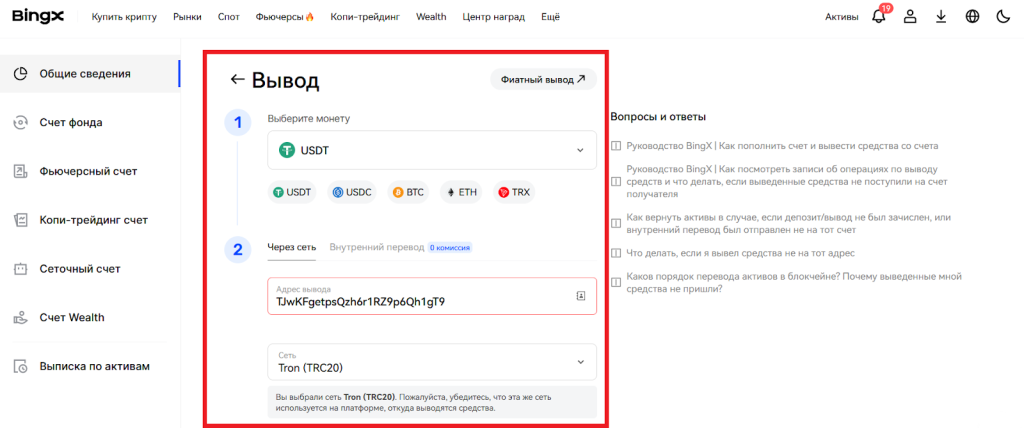Open guide about записи об операциях по выводу

pyautogui.click(x=786, y=181)
